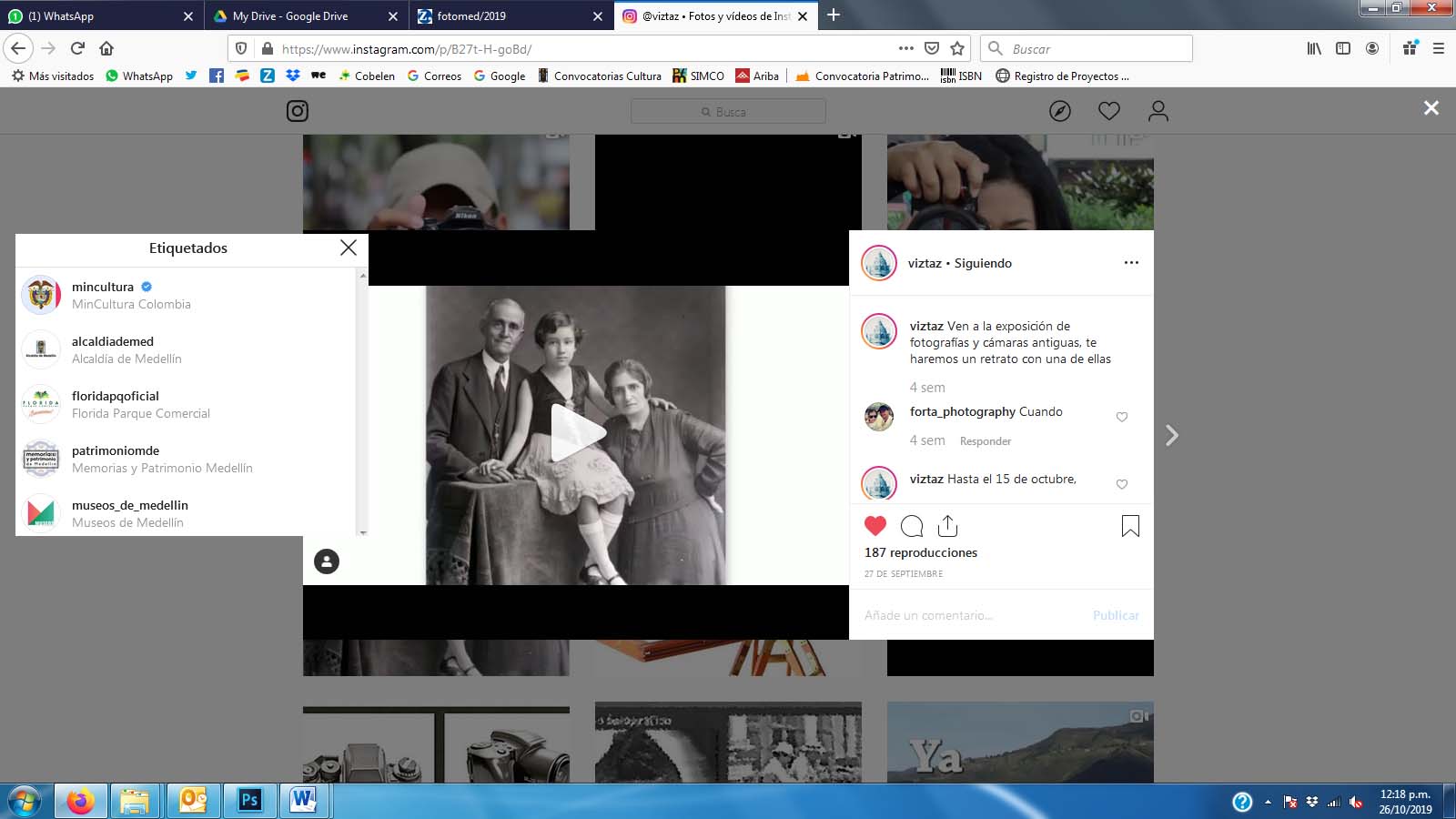
Task: Go to next post with right chevron
Action: (1172, 436)
